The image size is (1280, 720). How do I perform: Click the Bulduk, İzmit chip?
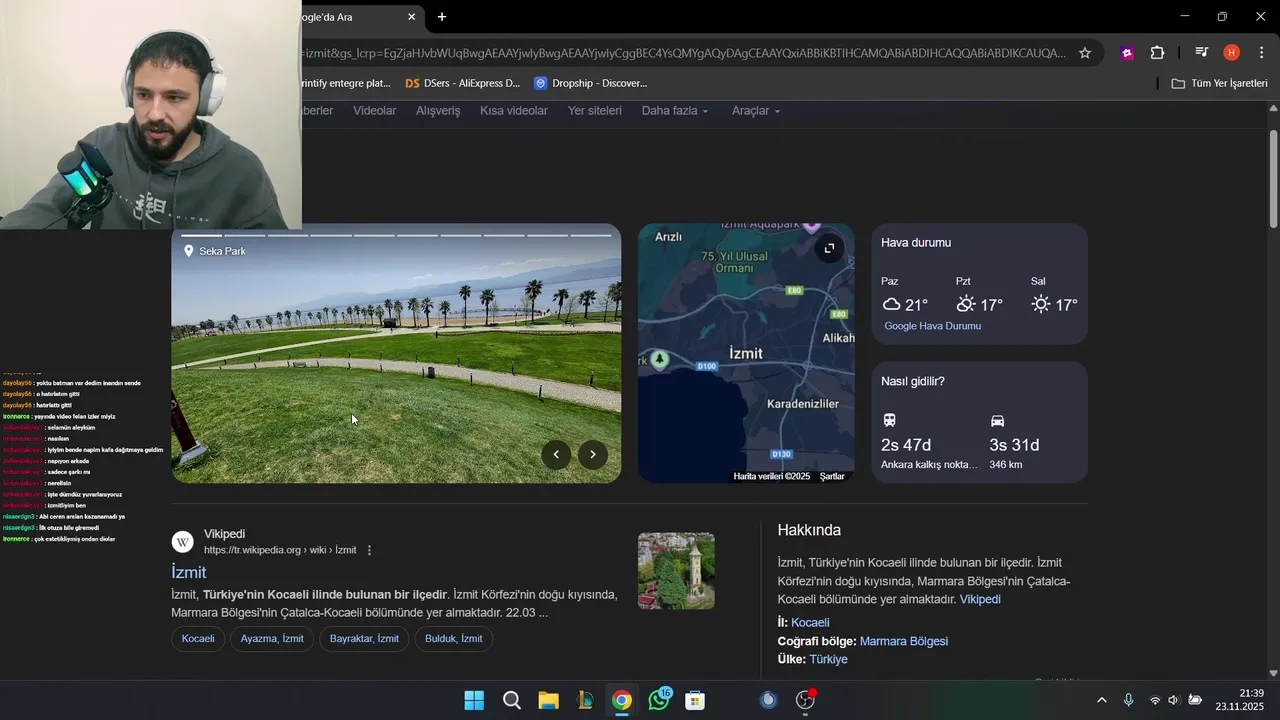454,639
